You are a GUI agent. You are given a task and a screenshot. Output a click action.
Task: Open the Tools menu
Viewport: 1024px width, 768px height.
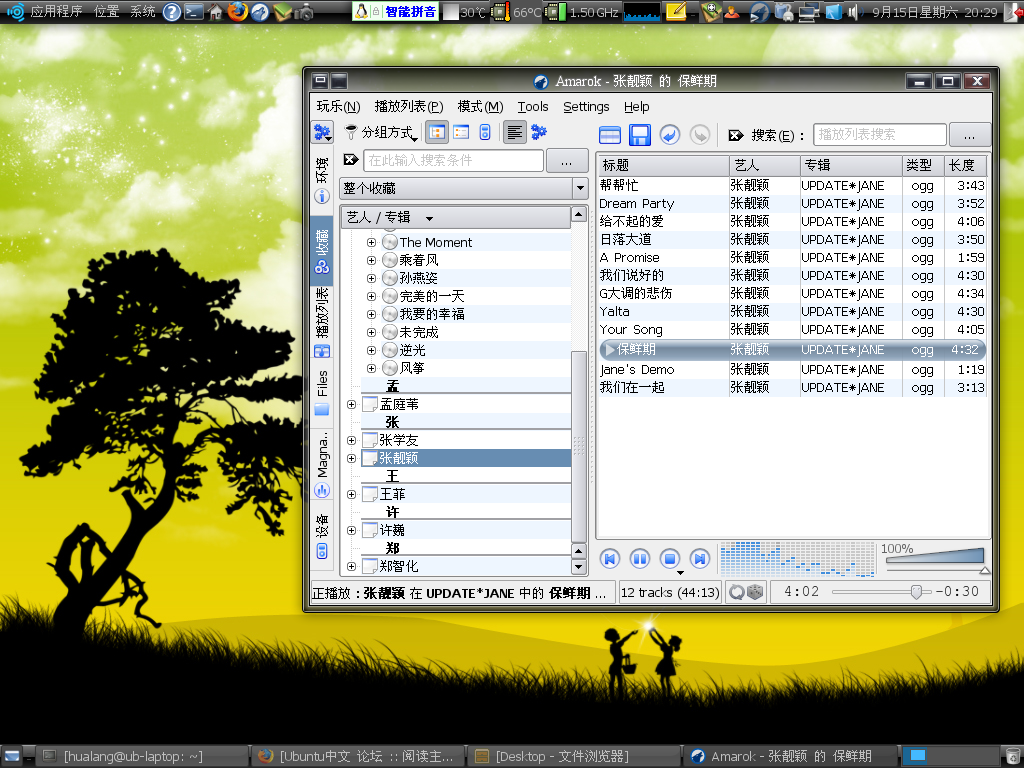click(533, 106)
